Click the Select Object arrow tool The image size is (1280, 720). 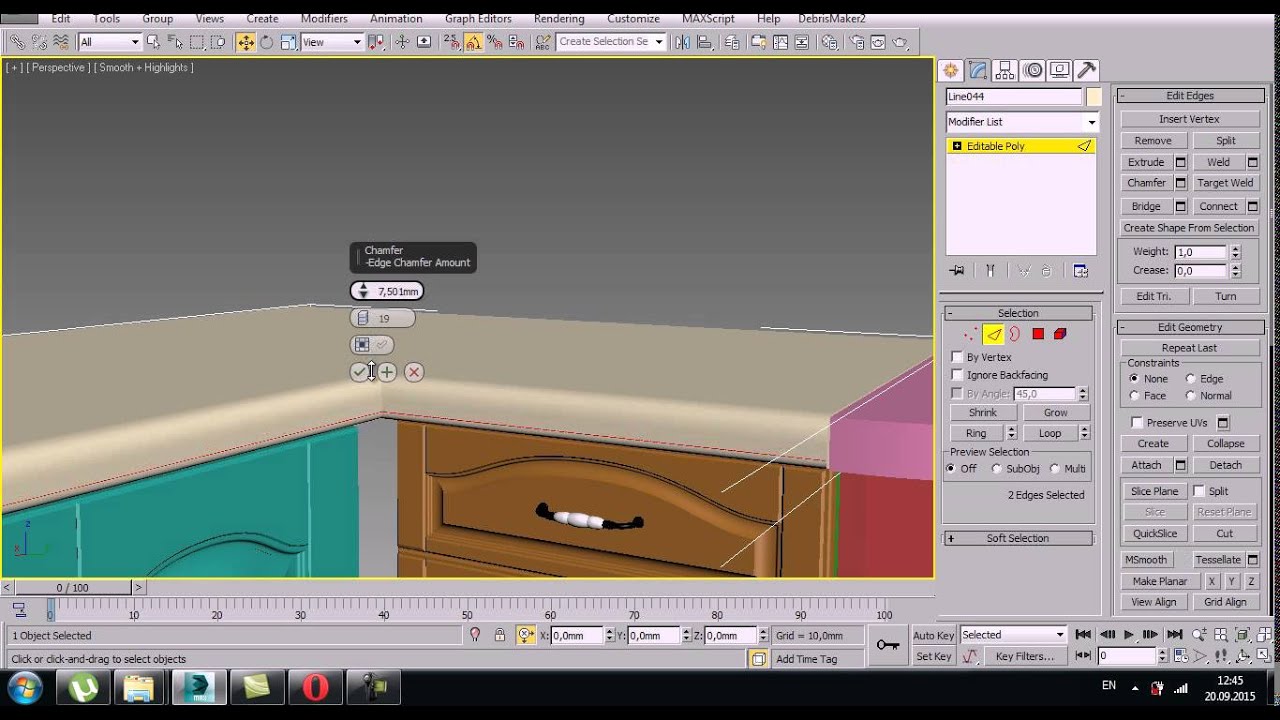tap(153, 42)
